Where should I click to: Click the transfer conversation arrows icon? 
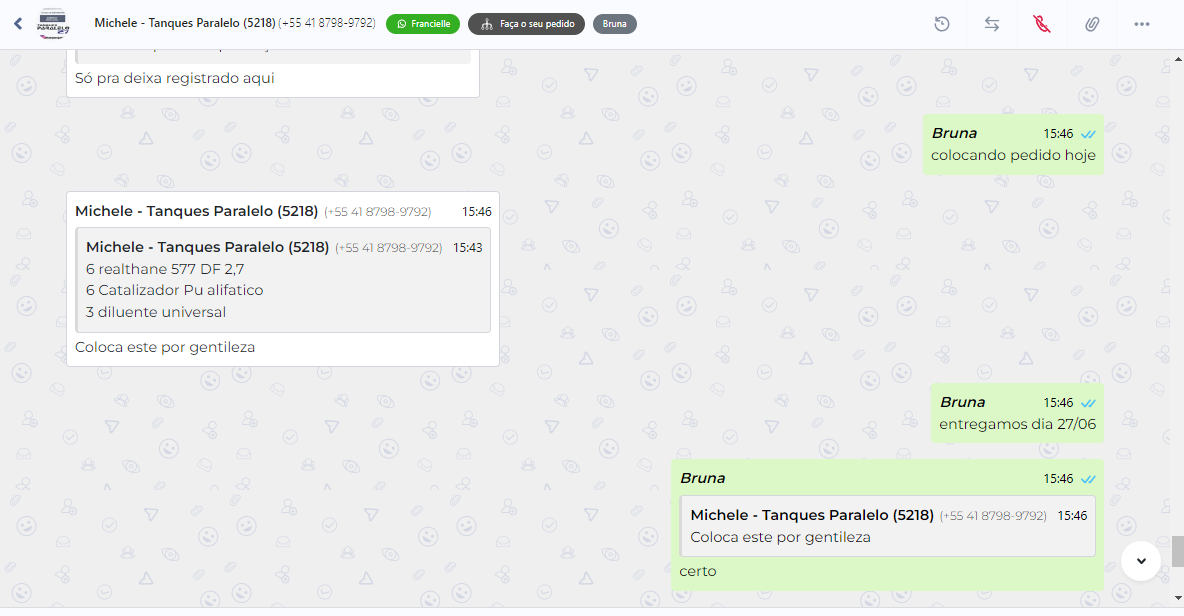[991, 24]
